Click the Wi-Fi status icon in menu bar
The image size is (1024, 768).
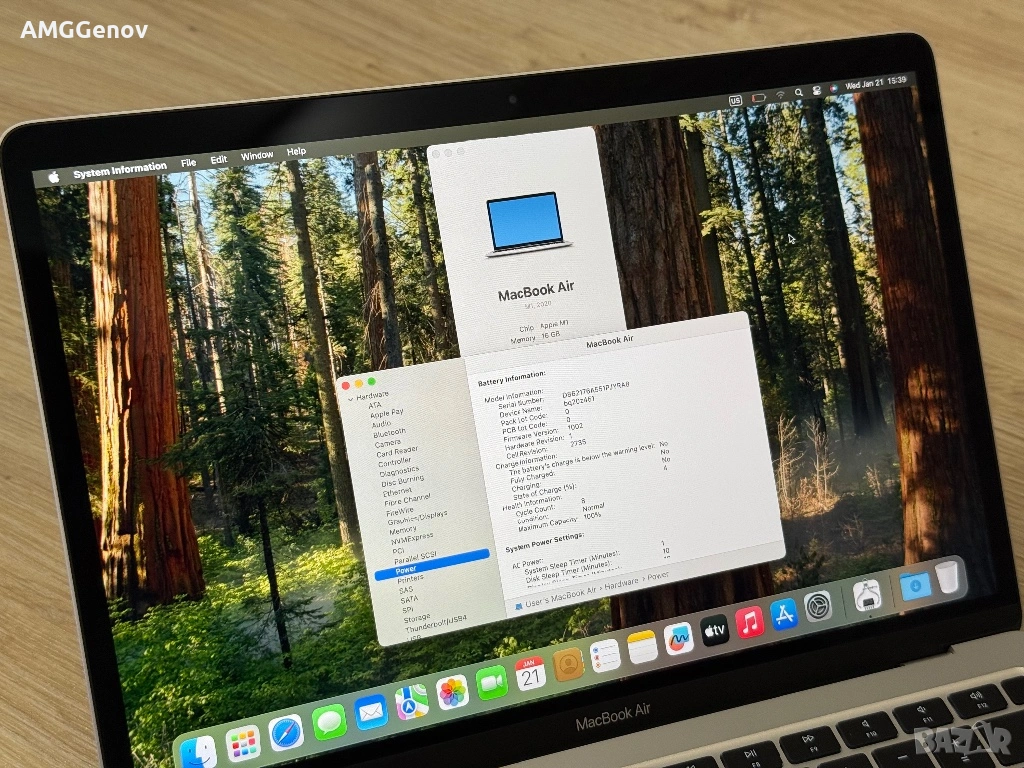(x=780, y=94)
